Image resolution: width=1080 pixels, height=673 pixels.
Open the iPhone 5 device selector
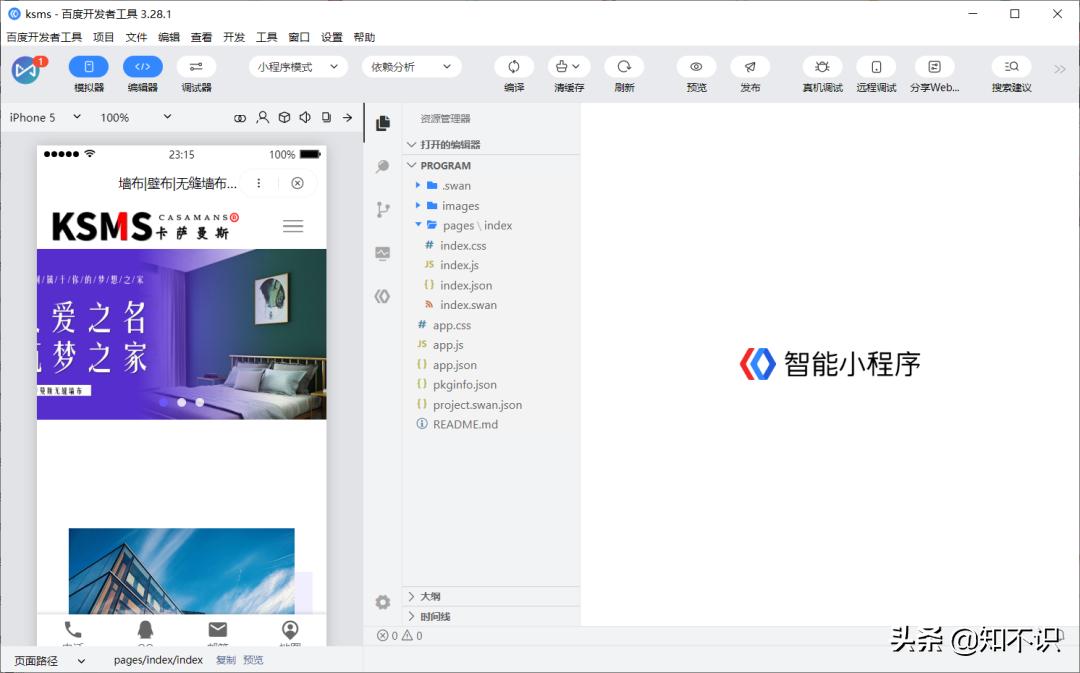[x=40, y=117]
